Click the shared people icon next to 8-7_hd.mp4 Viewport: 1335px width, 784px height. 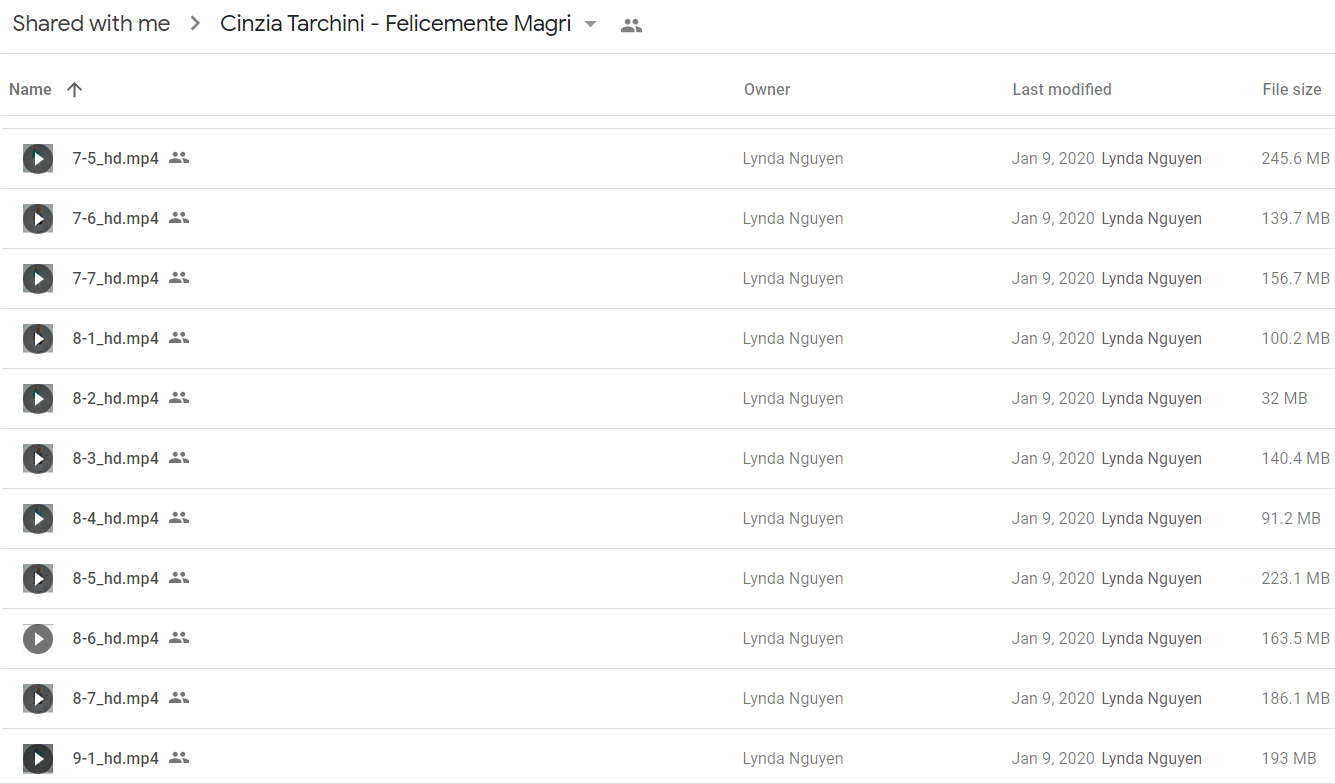click(x=179, y=698)
